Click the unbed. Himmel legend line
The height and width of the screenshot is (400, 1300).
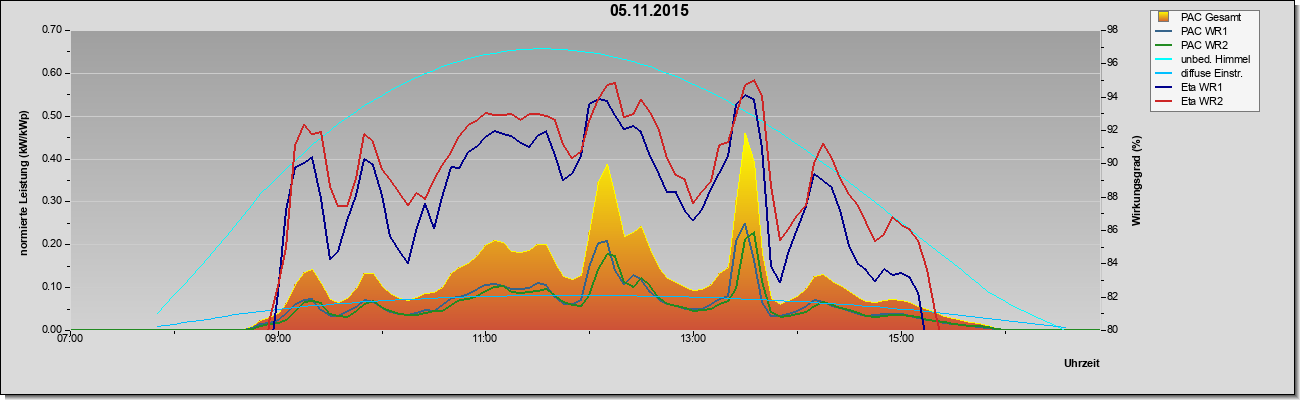coord(1164,60)
